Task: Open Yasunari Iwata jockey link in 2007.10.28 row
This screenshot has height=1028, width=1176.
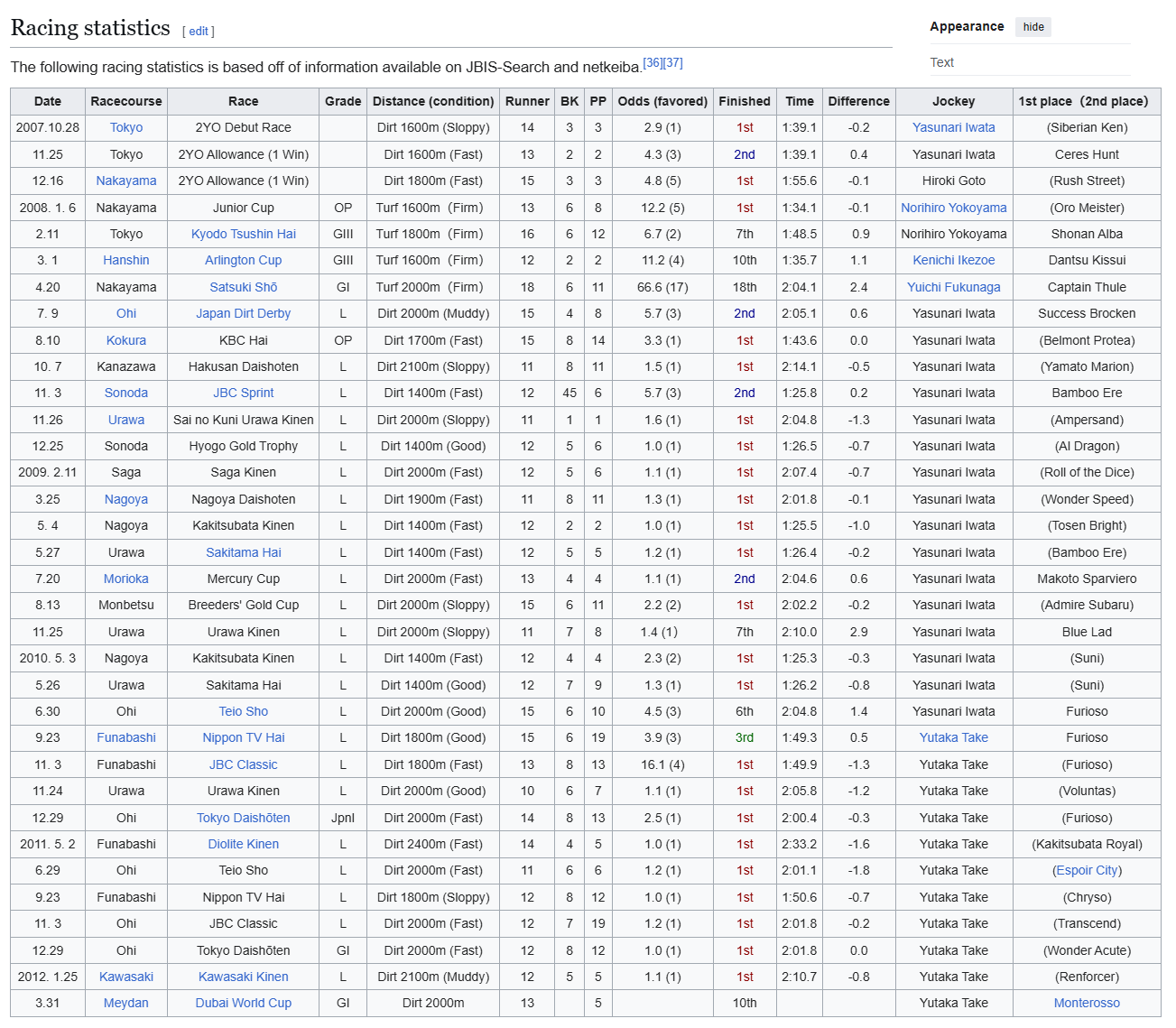Action: pos(954,128)
